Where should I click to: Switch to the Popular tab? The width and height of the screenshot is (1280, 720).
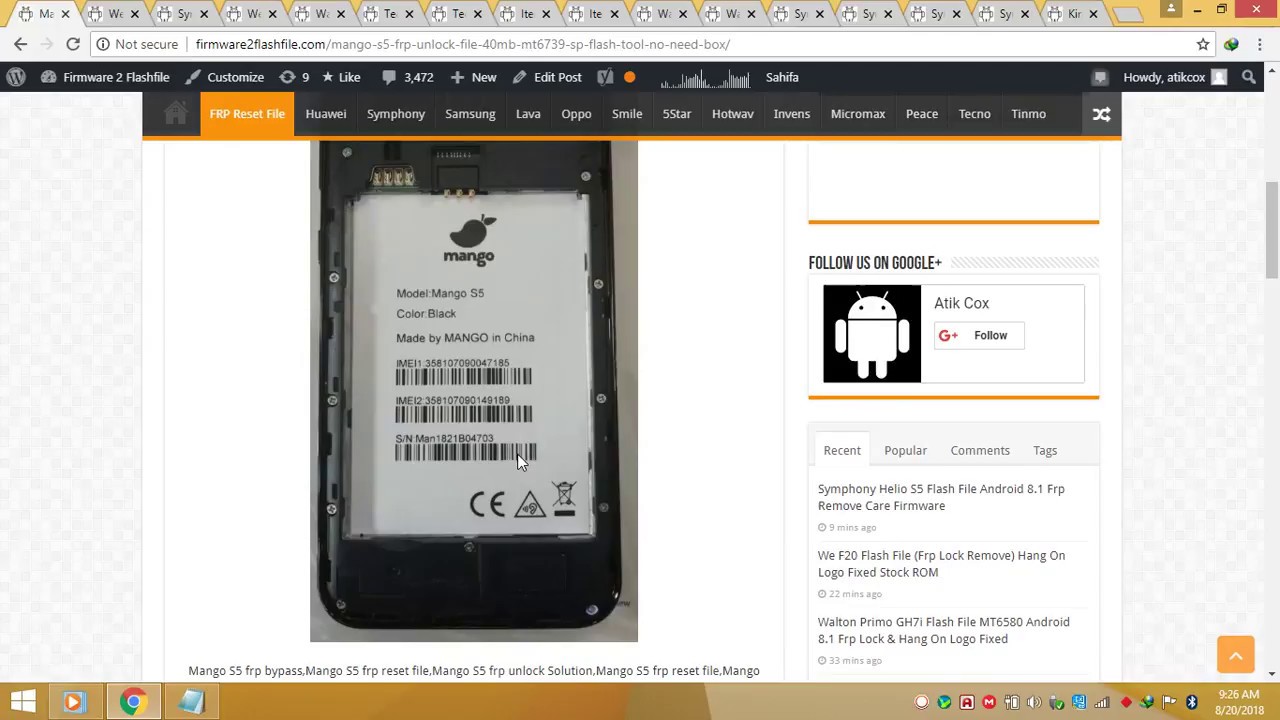pos(906,451)
